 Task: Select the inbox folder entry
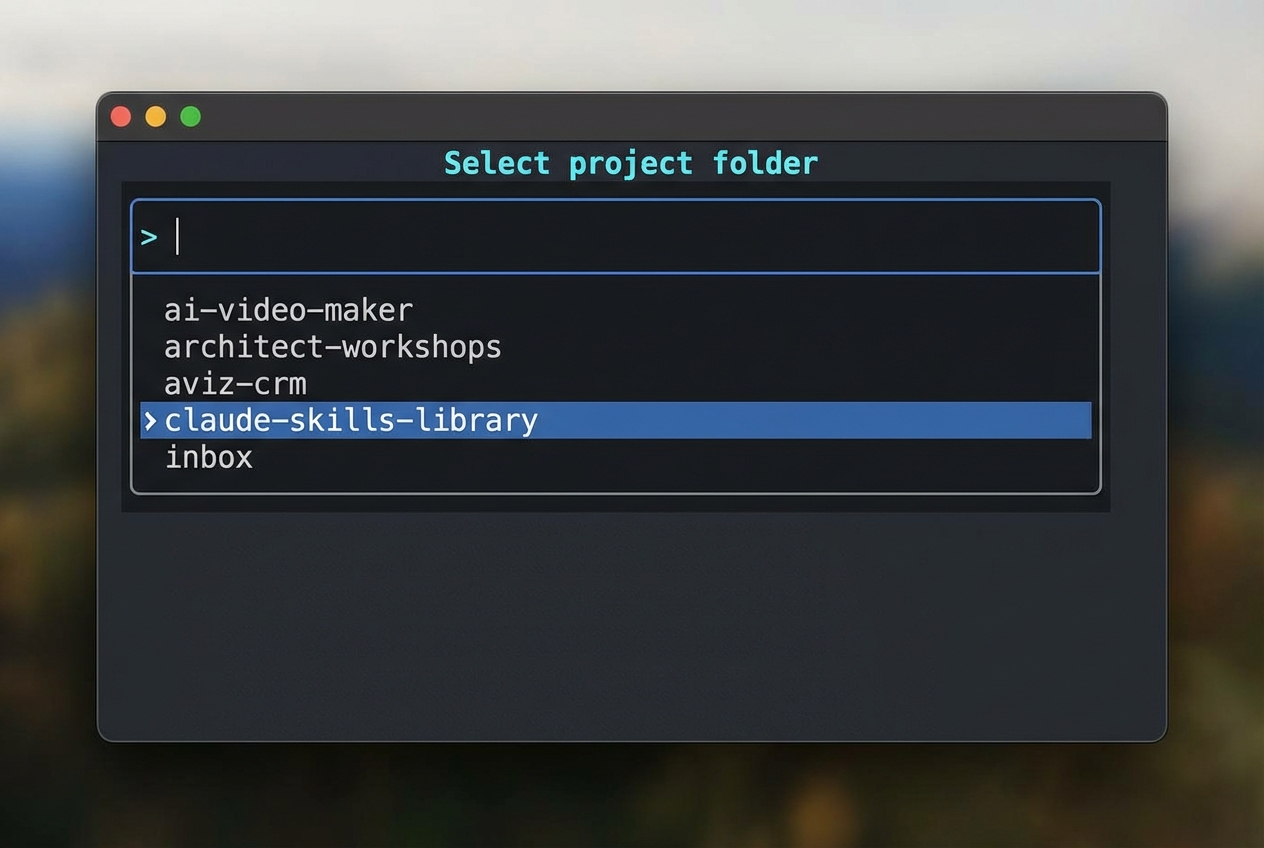(x=208, y=458)
